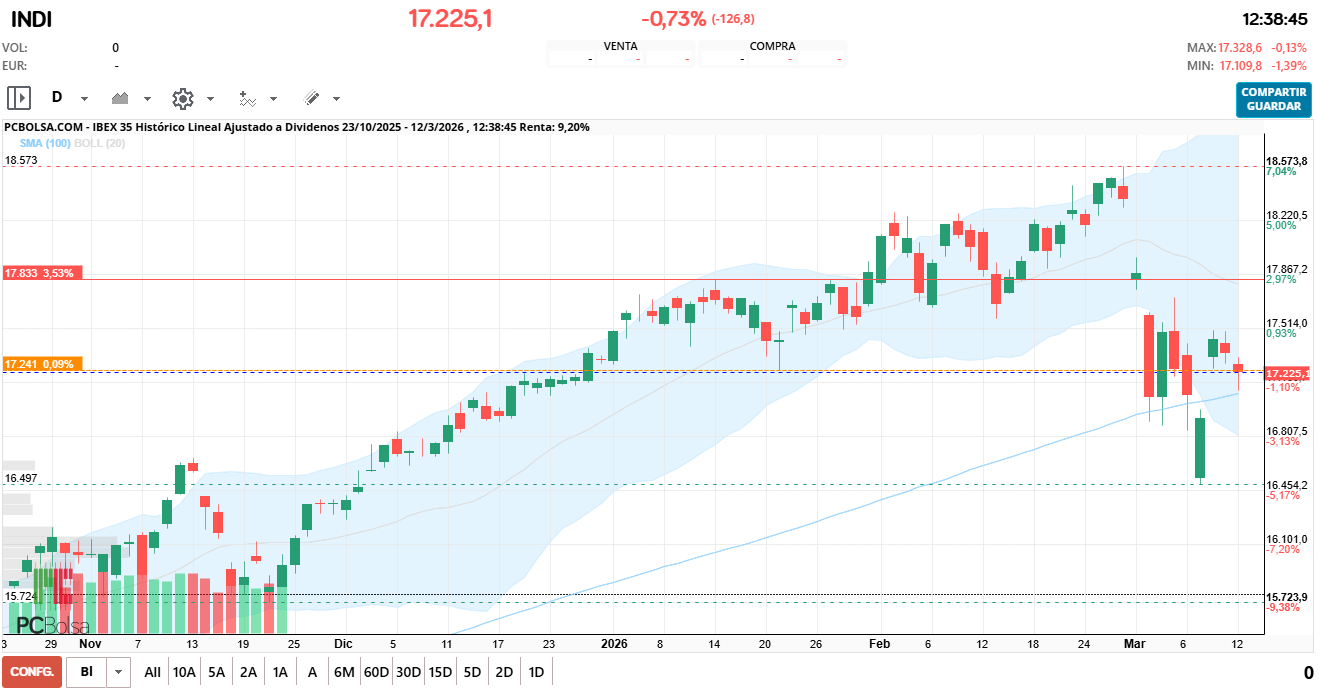1327x693 pixels.
Task: Open the timeframe dropdown next to D
Action: point(84,97)
